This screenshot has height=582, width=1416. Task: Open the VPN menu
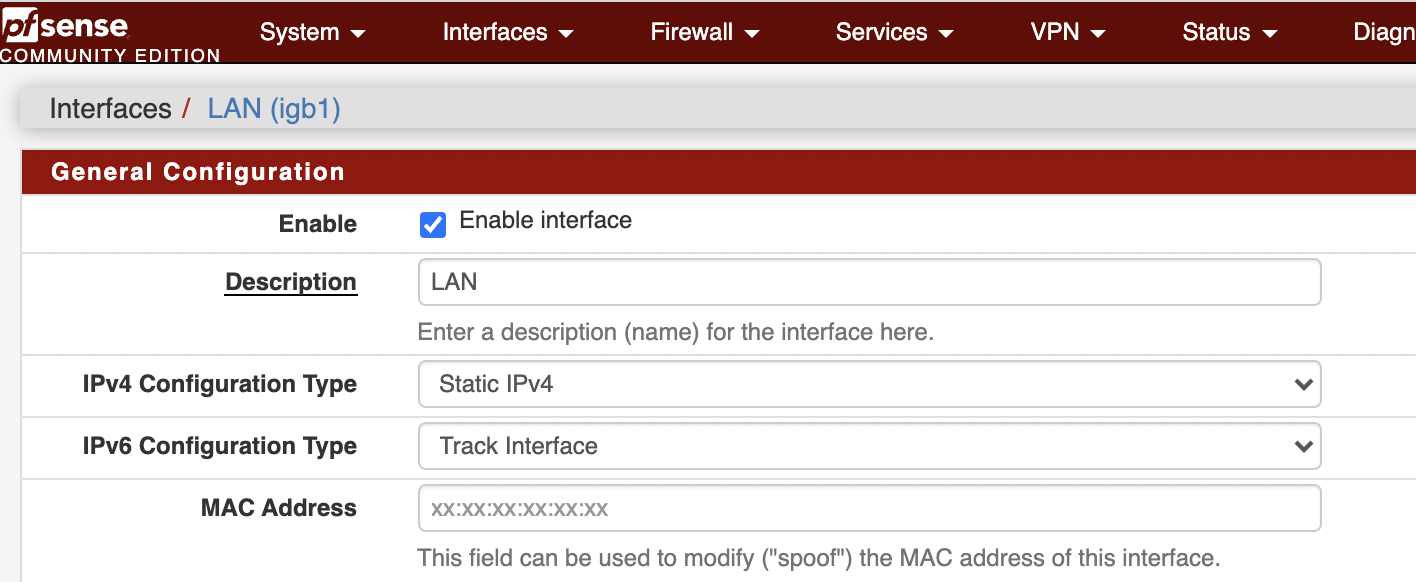(x=1068, y=32)
